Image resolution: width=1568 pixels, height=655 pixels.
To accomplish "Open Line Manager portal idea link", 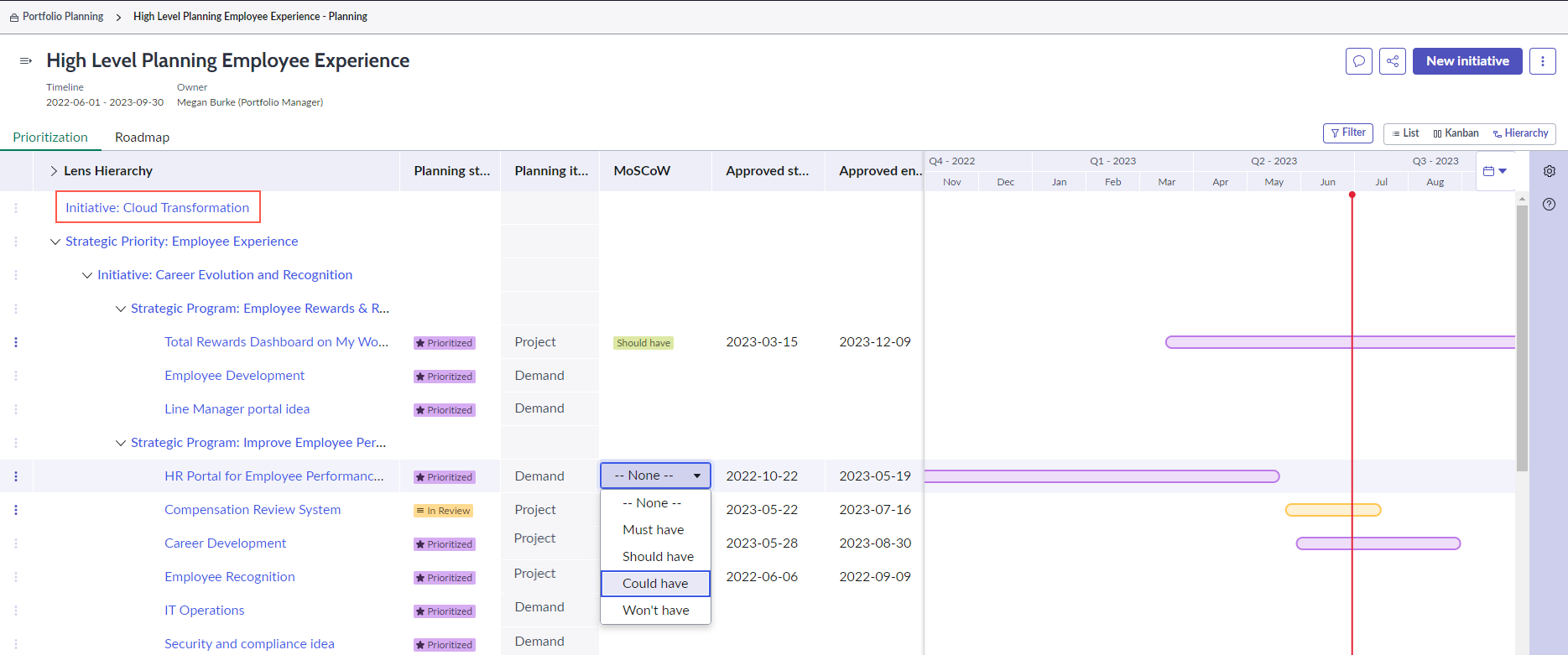I will pos(237,409).
